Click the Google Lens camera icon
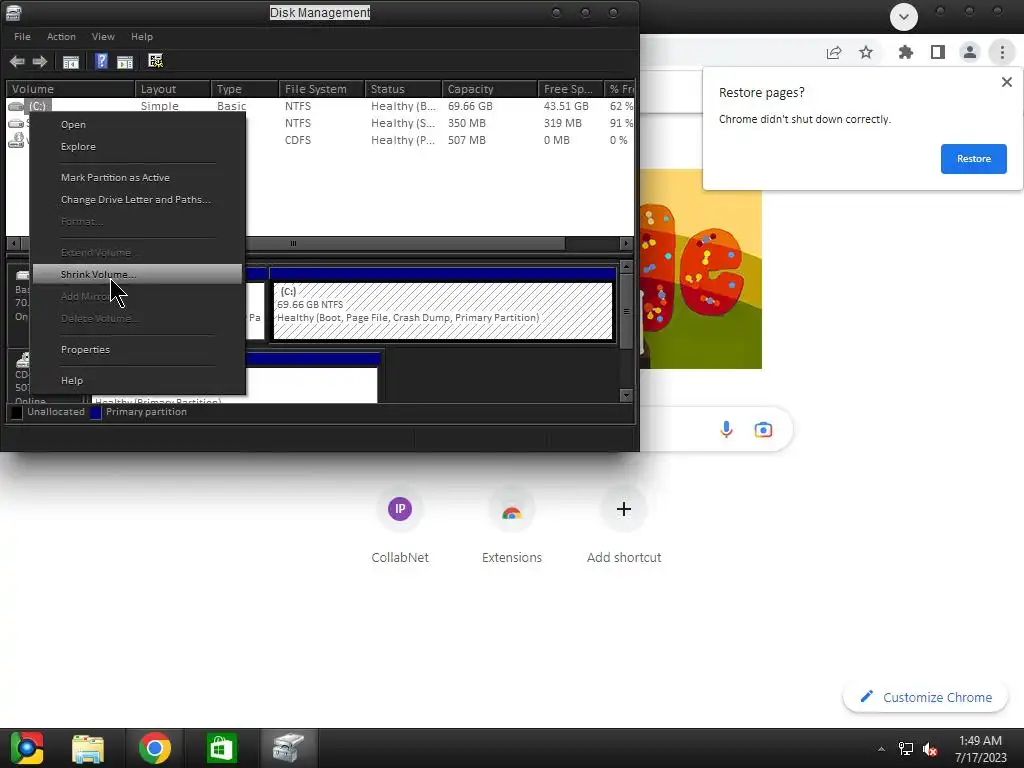1024x768 pixels. 763,430
